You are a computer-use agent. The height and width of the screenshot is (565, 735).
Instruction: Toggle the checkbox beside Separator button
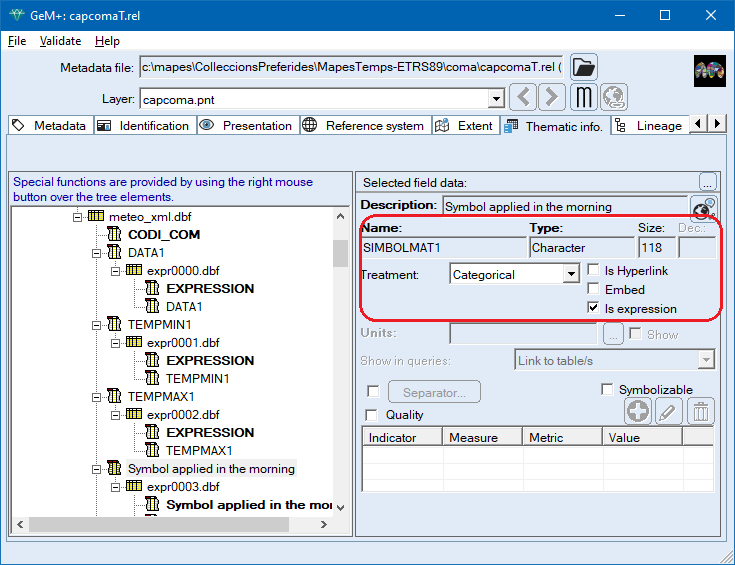tap(374, 391)
